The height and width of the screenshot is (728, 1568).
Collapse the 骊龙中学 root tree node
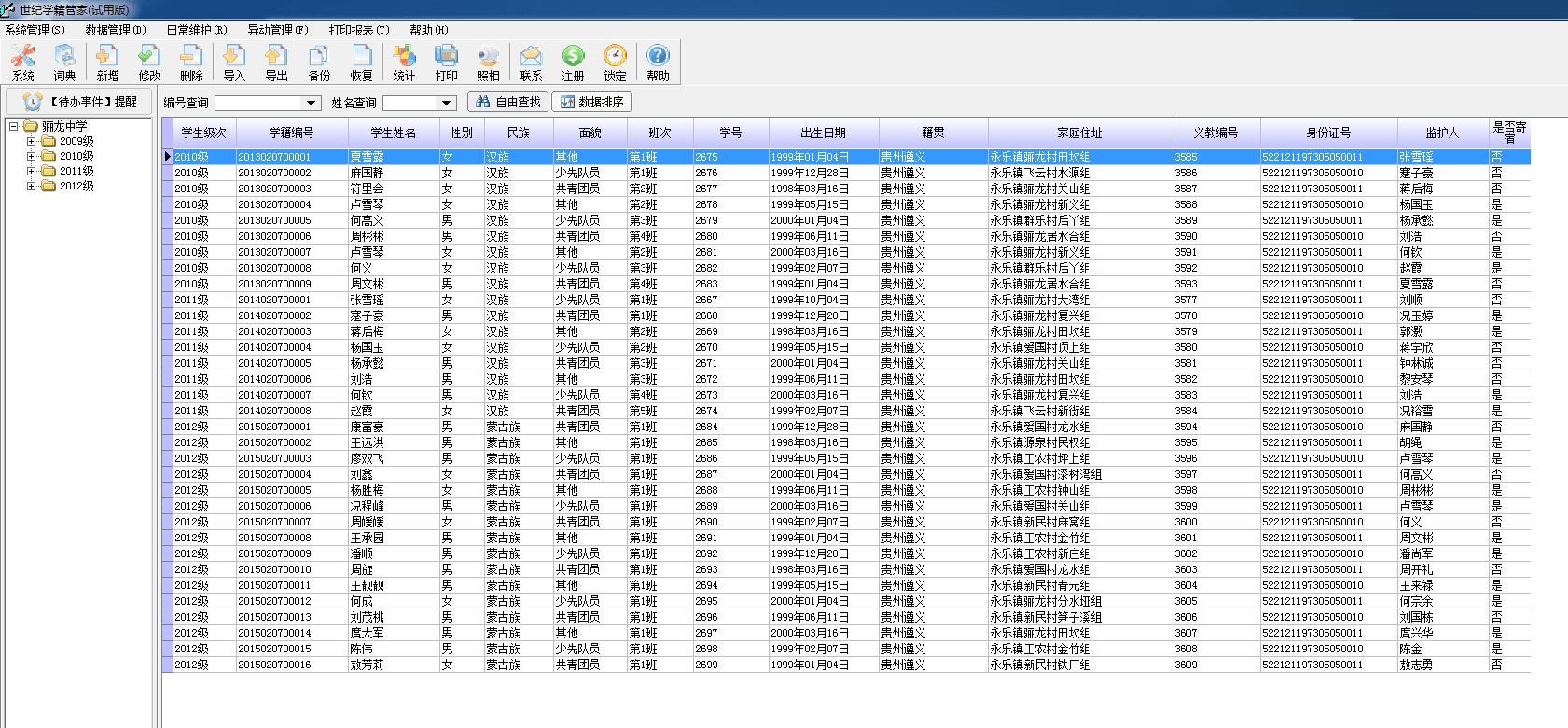click(x=14, y=126)
